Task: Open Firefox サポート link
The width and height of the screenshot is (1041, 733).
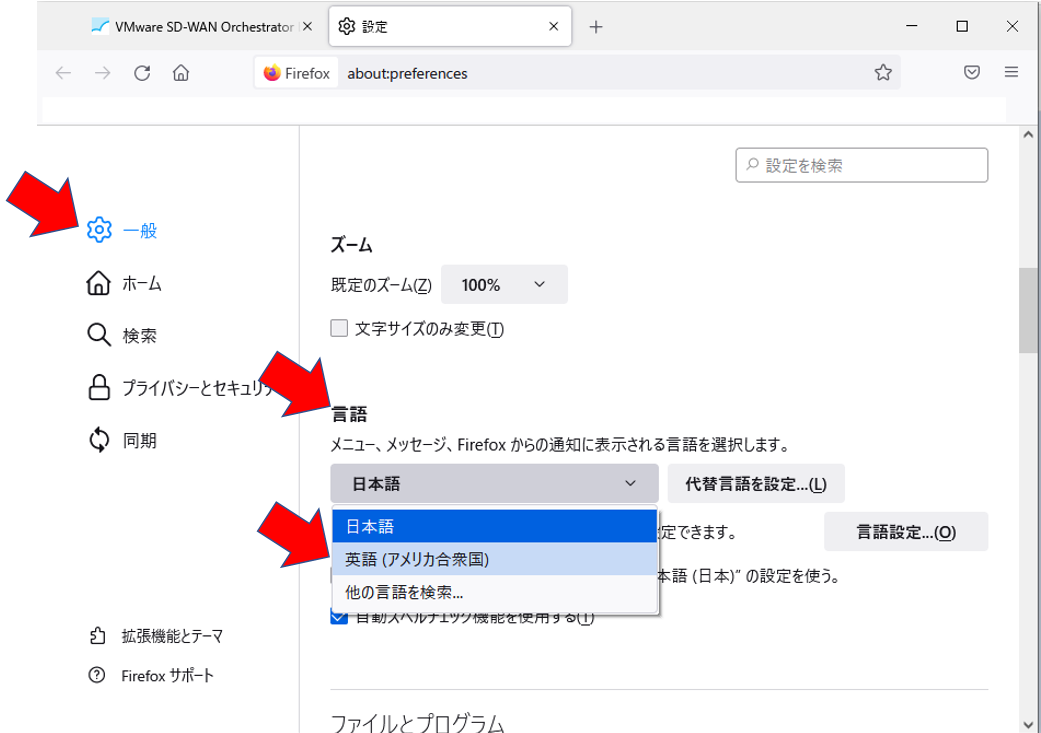Action: 151,676
